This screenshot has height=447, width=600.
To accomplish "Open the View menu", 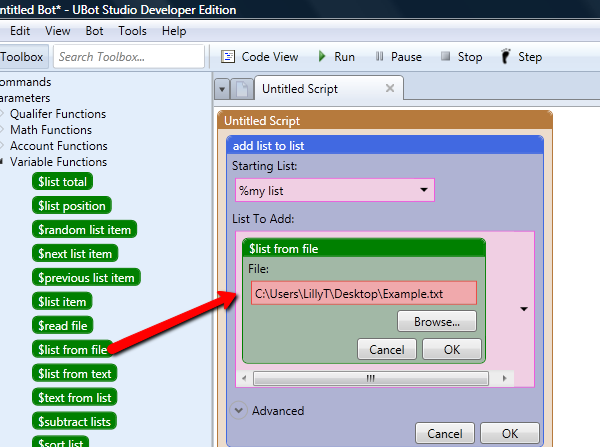I will point(57,31).
